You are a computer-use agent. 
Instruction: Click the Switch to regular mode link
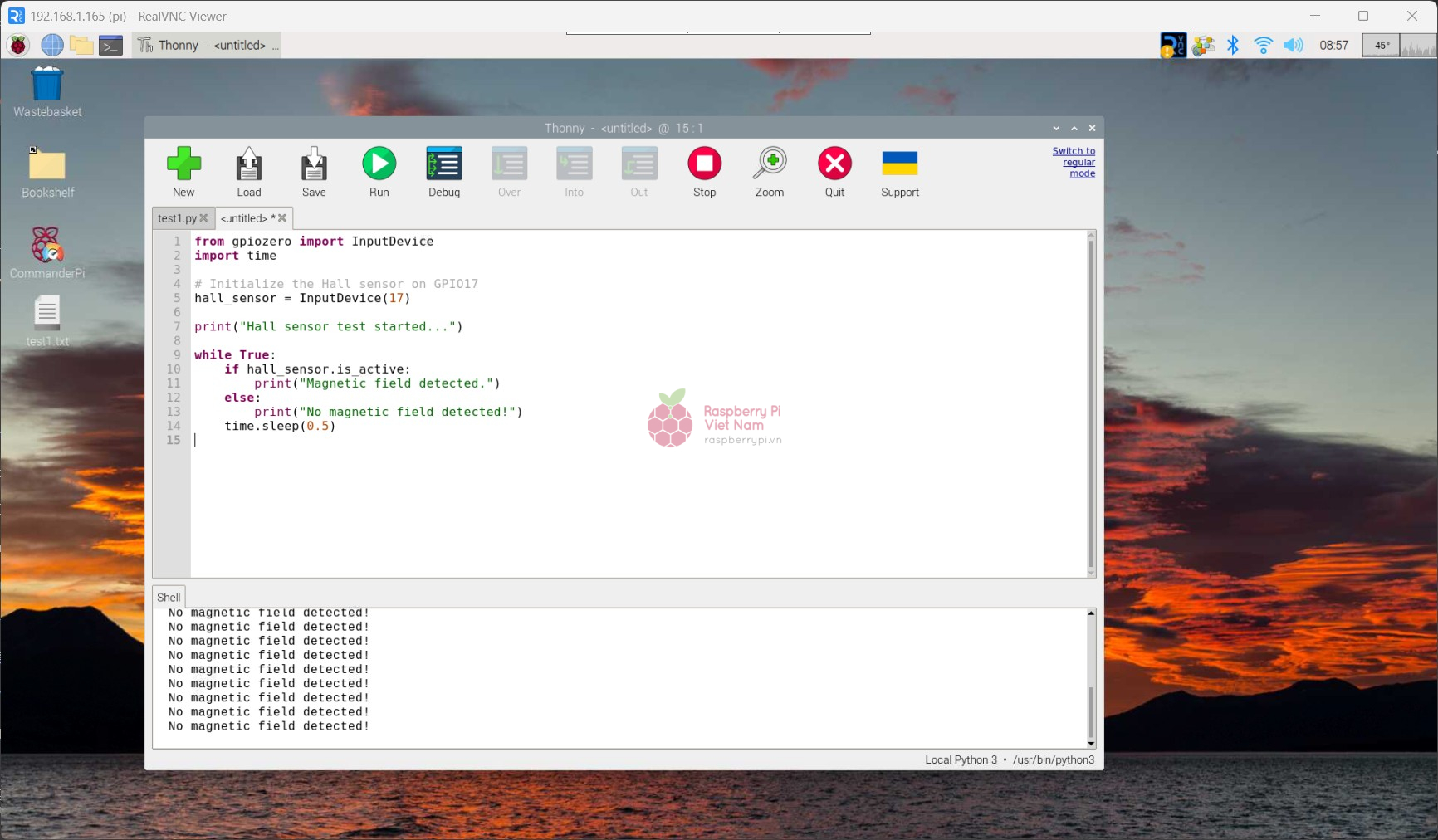[x=1074, y=162]
